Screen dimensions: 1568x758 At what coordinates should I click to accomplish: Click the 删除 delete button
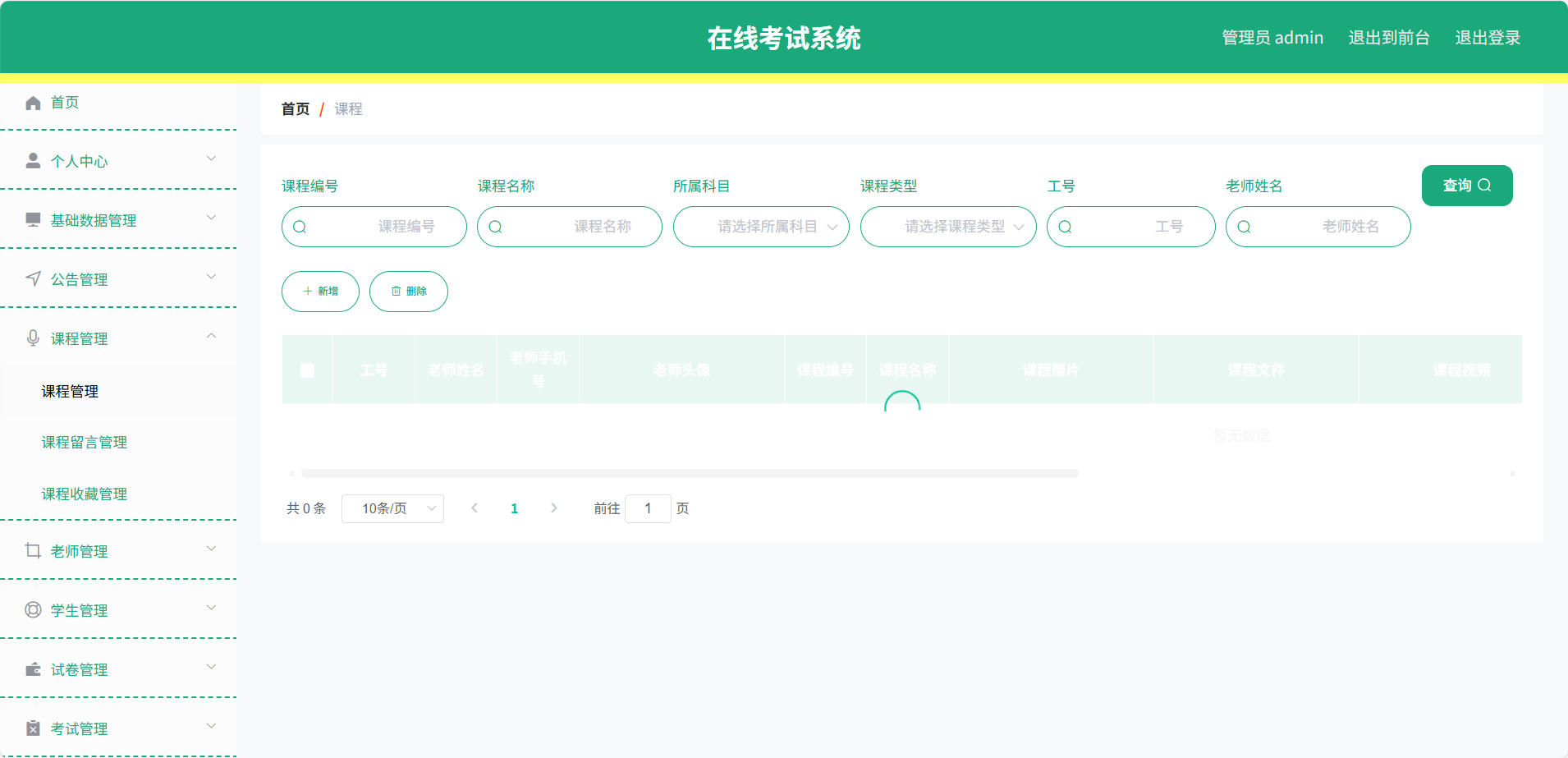(409, 292)
